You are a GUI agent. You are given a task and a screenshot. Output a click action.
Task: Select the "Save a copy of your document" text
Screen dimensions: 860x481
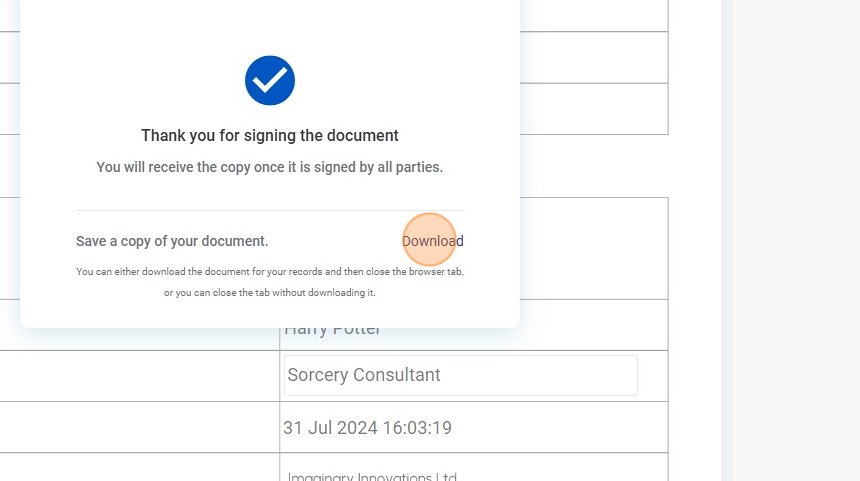click(x=172, y=241)
